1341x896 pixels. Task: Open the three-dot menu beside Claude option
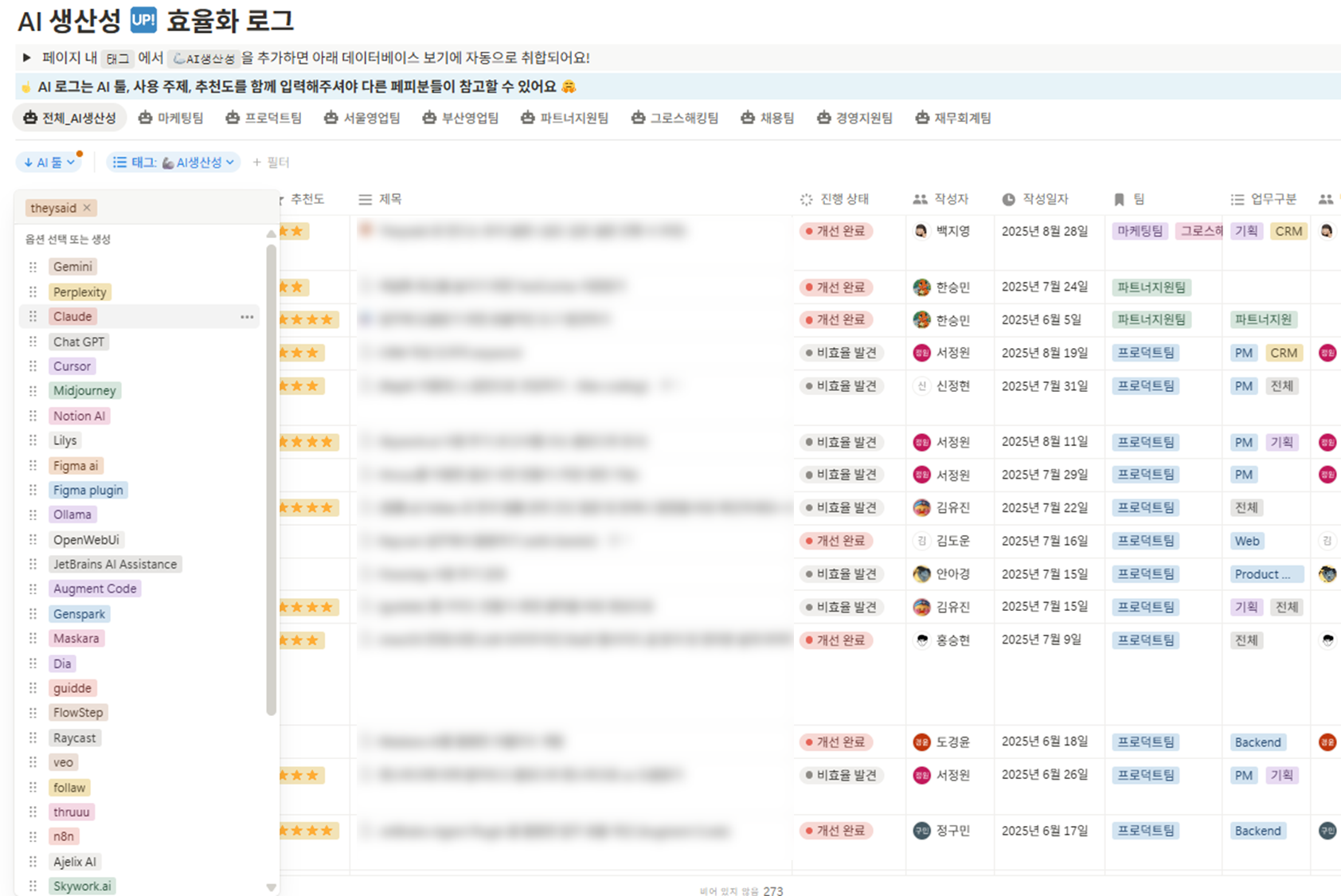[x=247, y=317]
